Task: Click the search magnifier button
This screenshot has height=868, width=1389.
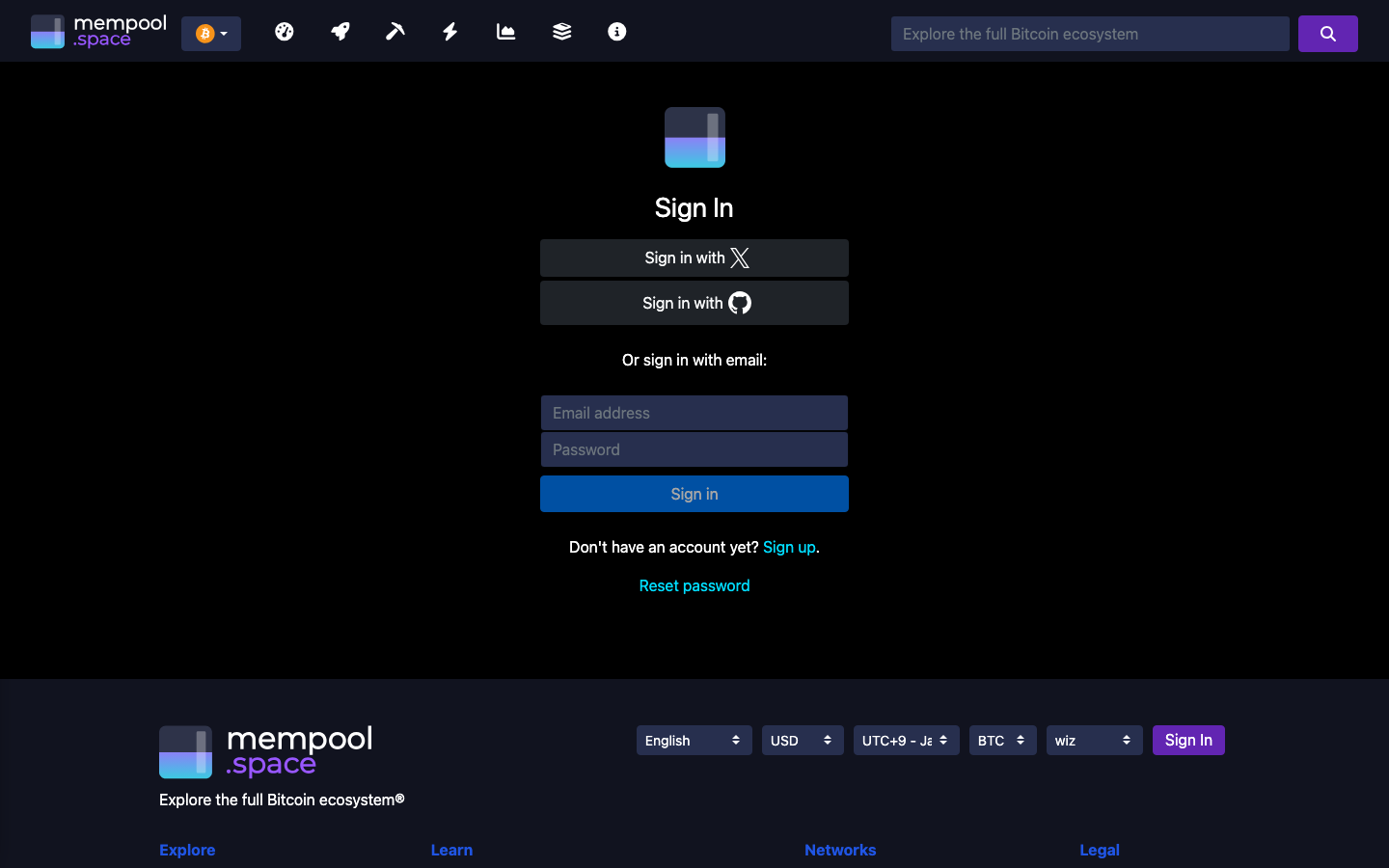Action: coord(1328,33)
